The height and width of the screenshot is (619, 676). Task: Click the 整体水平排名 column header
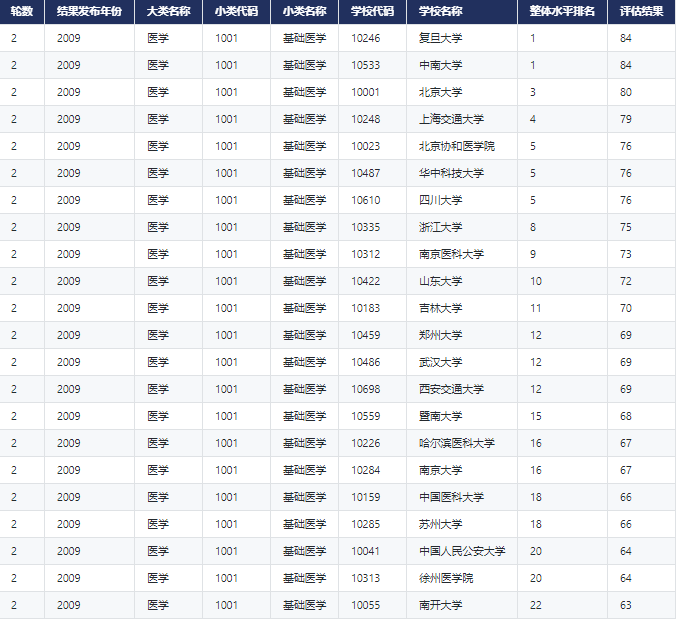tap(562, 11)
